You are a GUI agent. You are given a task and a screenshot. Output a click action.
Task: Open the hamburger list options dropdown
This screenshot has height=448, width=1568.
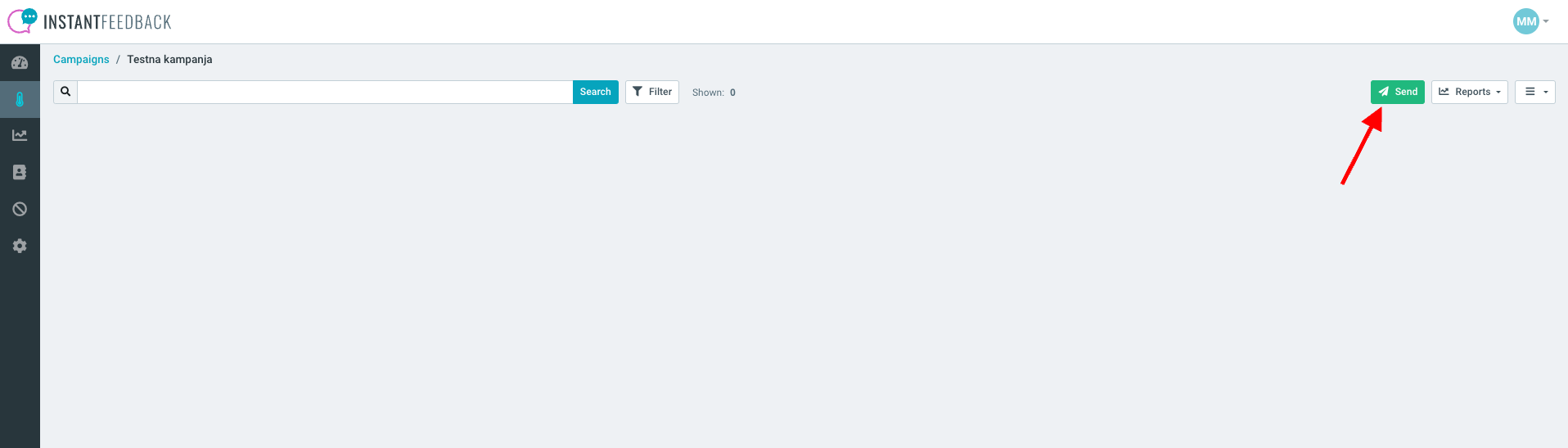pos(1534,92)
